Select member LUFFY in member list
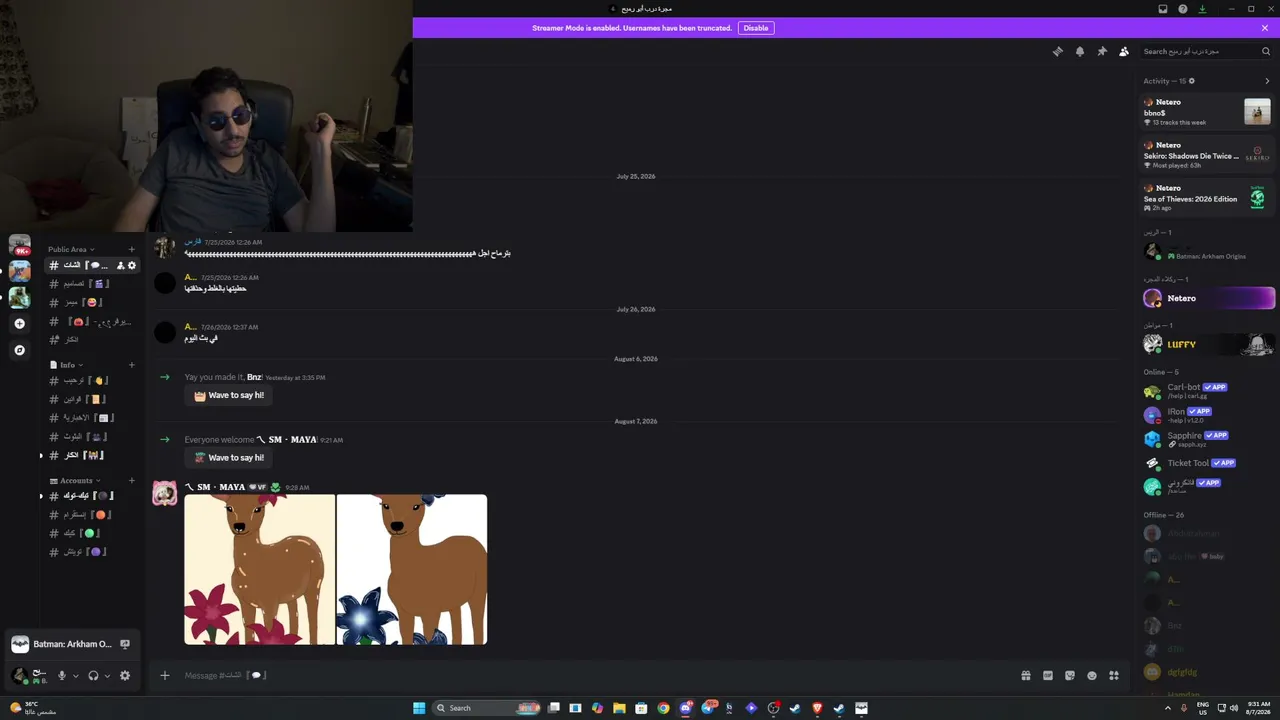 pos(1208,344)
